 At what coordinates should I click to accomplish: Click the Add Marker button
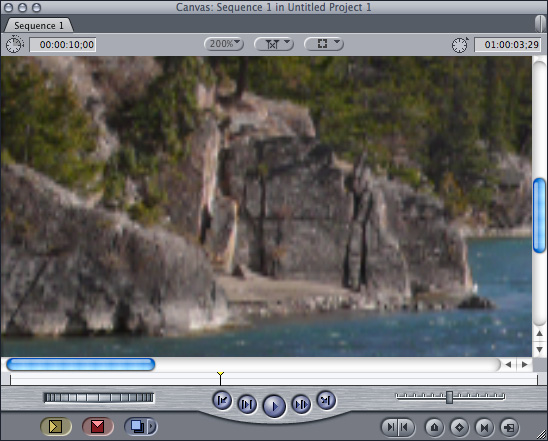coord(434,427)
